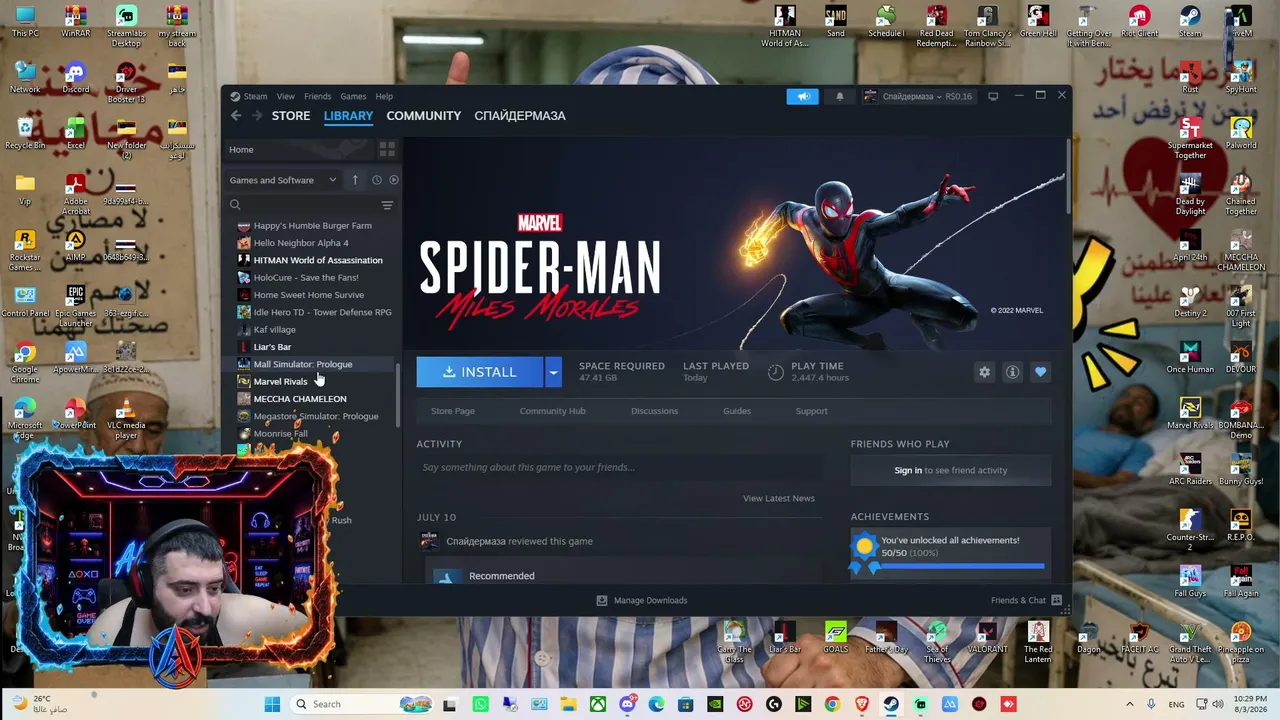Image resolution: width=1280 pixels, height=720 pixels.
Task: View Latest News for the game
Action: tap(779, 498)
